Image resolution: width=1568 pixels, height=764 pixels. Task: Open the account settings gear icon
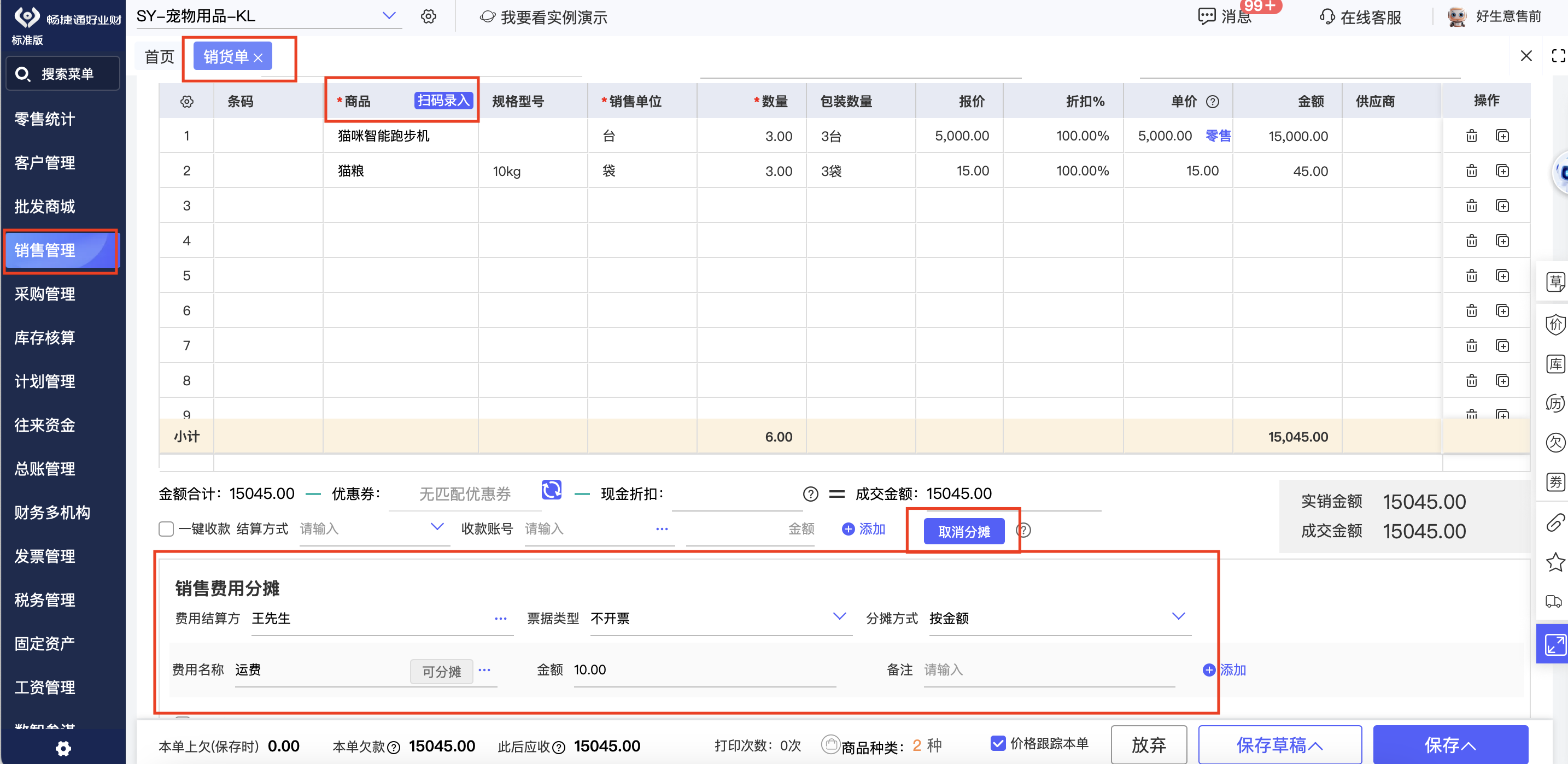pos(429,16)
